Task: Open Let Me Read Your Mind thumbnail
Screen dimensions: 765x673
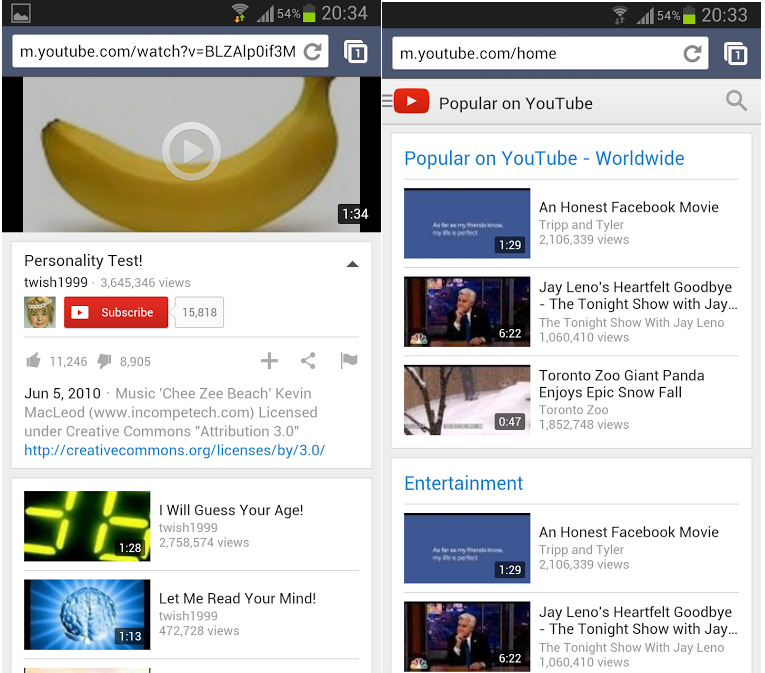Action: coord(87,614)
